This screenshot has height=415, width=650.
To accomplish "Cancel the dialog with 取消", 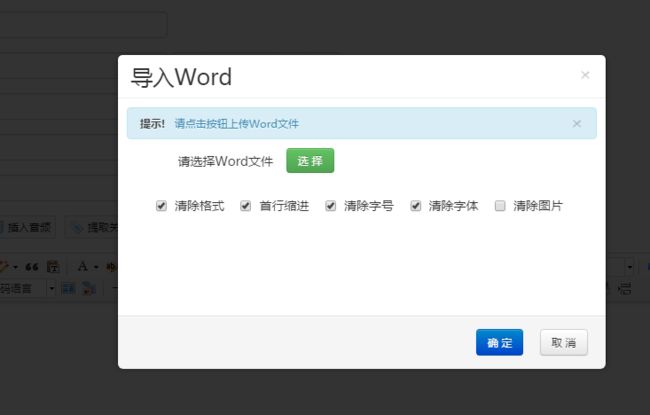I will coord(564,342).
